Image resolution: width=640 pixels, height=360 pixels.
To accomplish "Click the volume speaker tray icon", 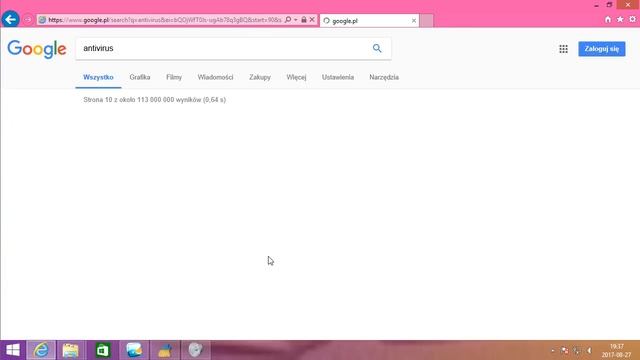I will click(589, 351).
